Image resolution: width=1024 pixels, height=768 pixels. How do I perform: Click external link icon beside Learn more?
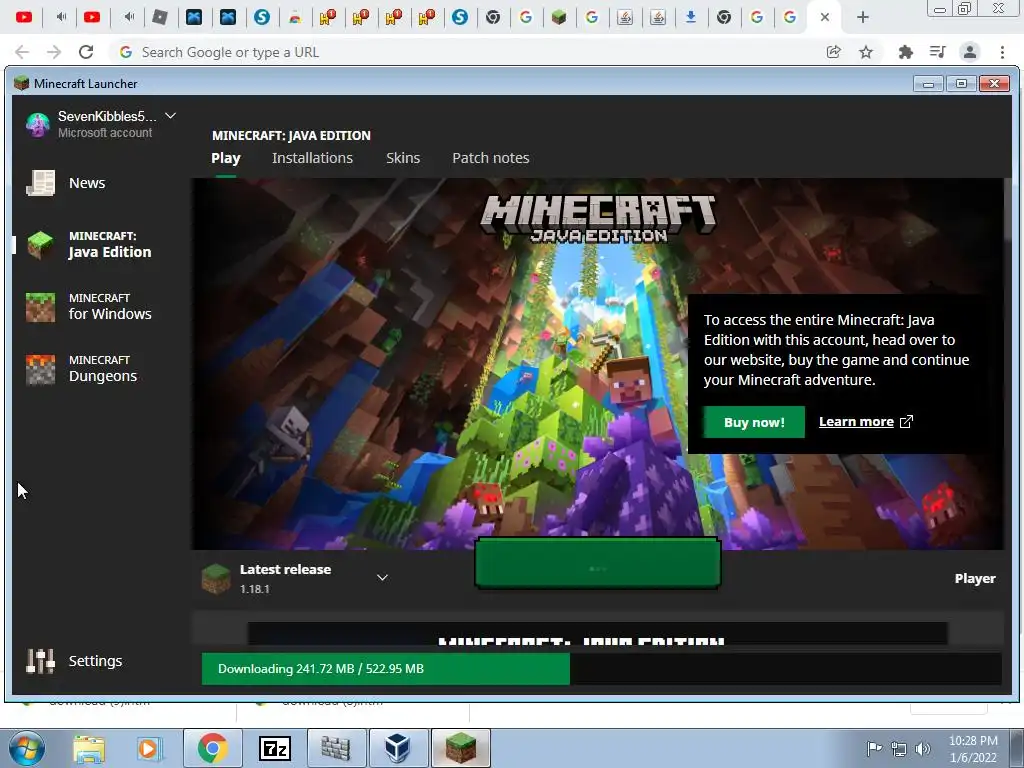906,422
